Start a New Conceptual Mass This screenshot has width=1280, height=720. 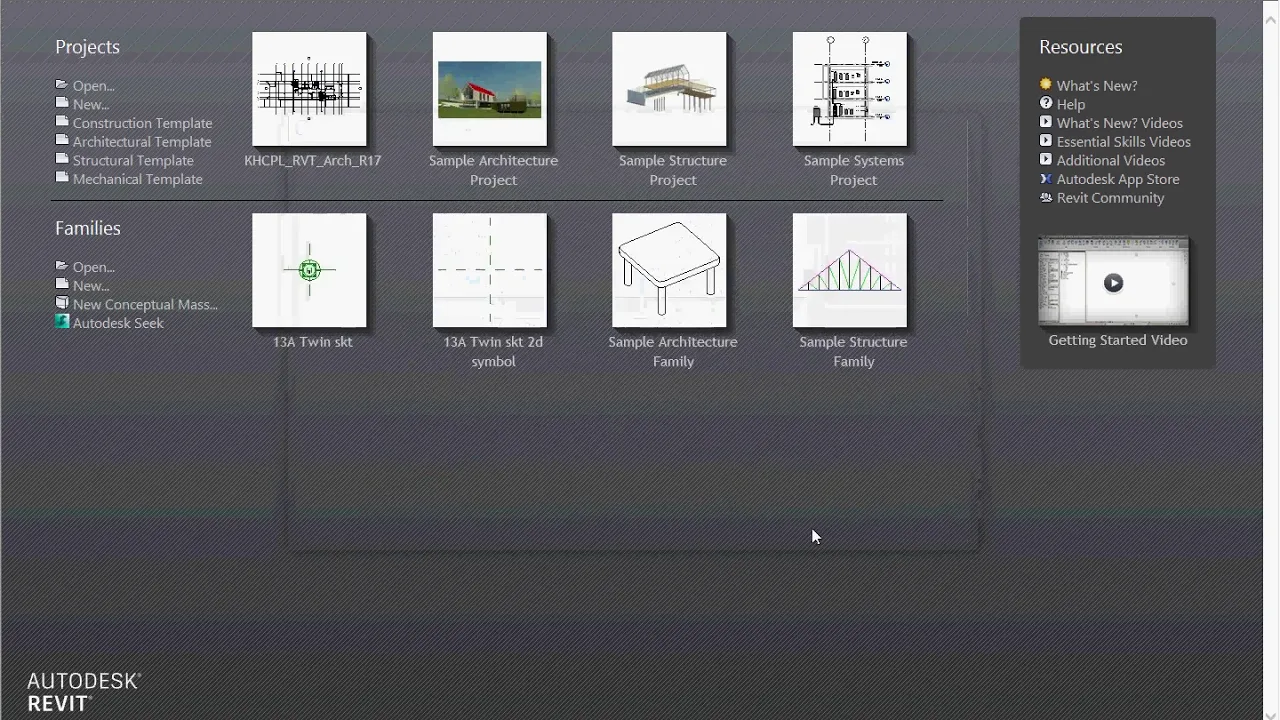tap(145, 304)
